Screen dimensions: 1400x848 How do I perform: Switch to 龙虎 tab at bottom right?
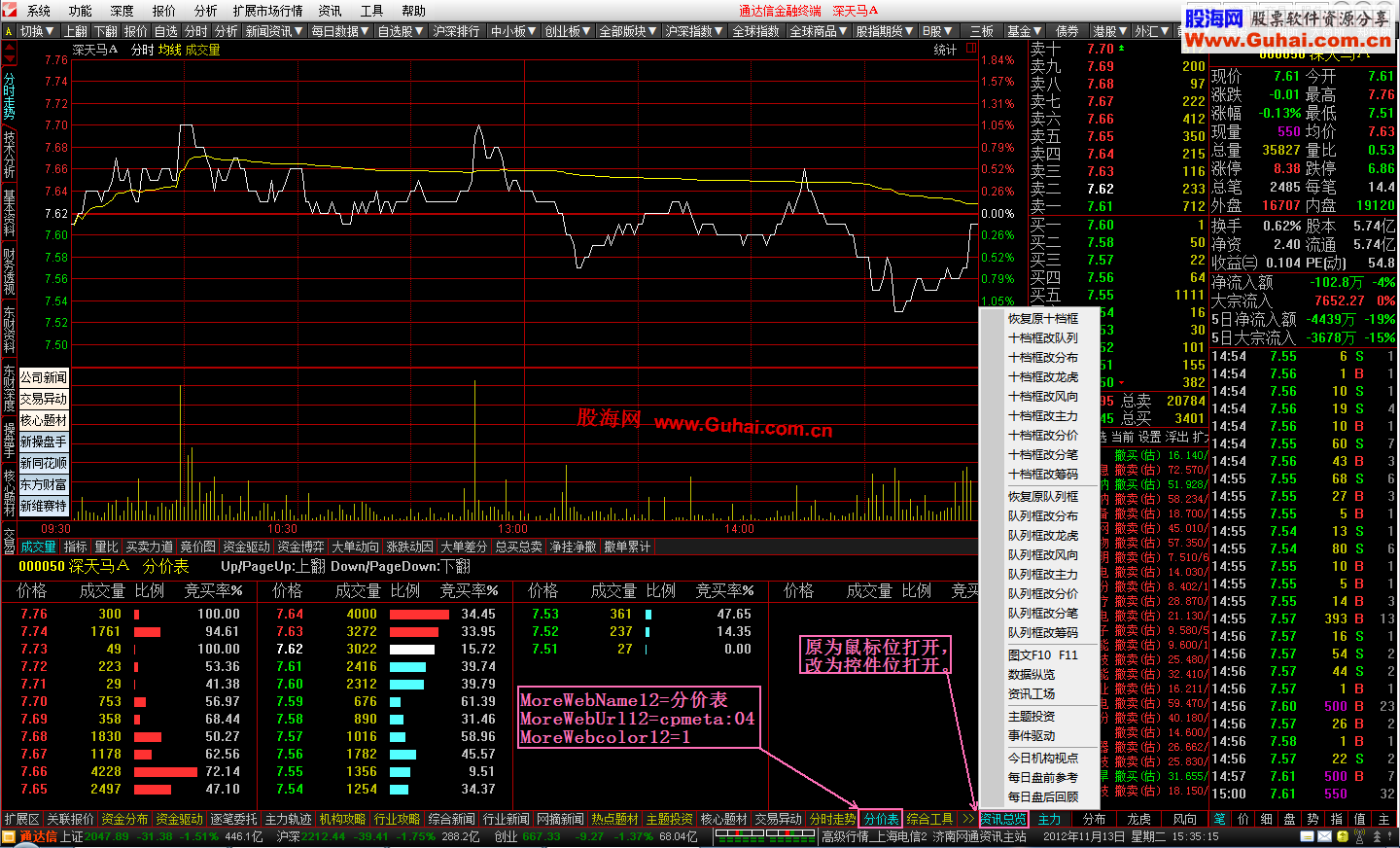click(x=1138, y=819)
